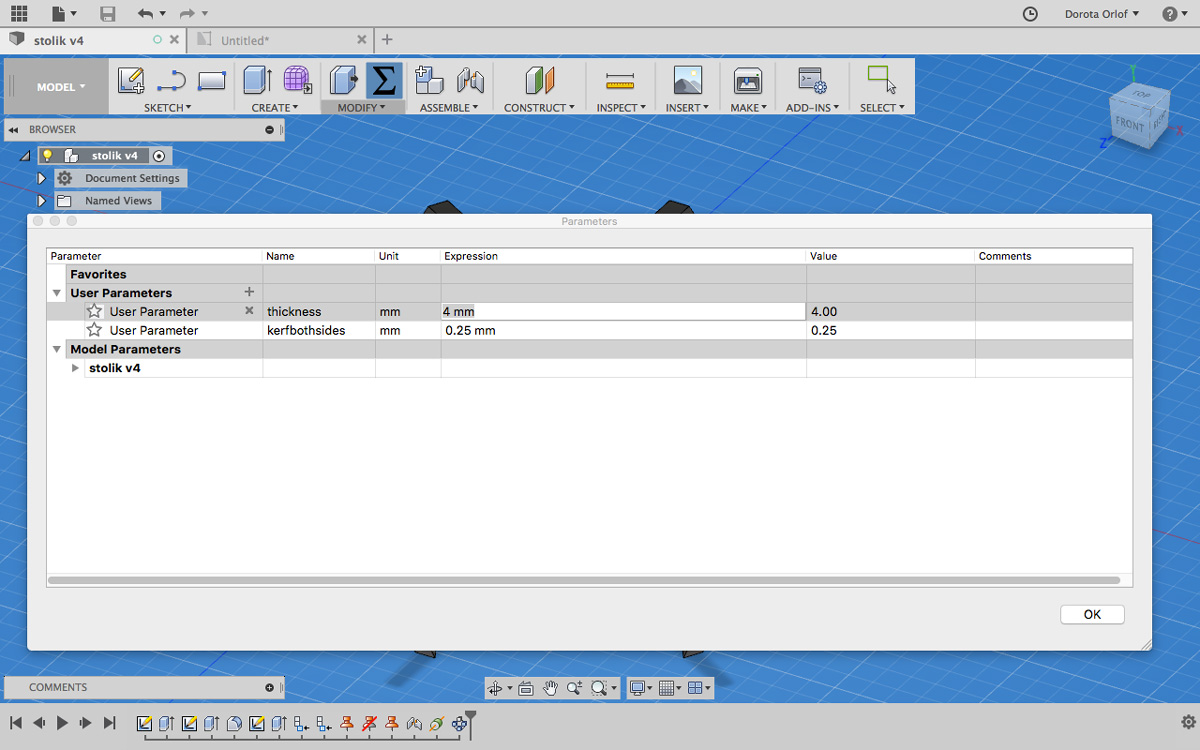
Task: Launch Scripts and Add-Ins icon
Action: coord(811,81)
